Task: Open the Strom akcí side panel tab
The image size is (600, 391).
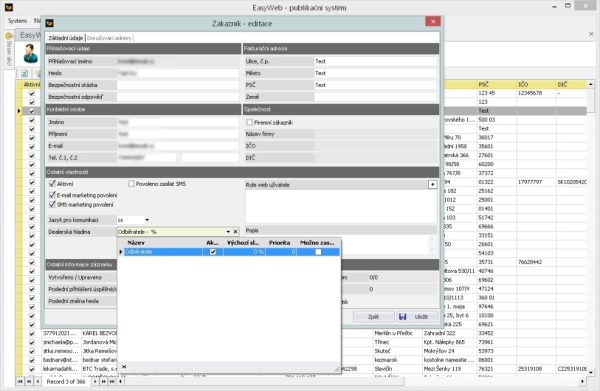Action: click(9, 51)
